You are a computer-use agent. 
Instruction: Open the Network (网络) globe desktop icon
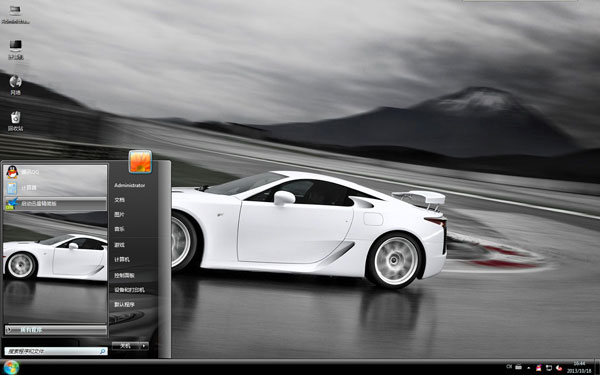point(15,85)
